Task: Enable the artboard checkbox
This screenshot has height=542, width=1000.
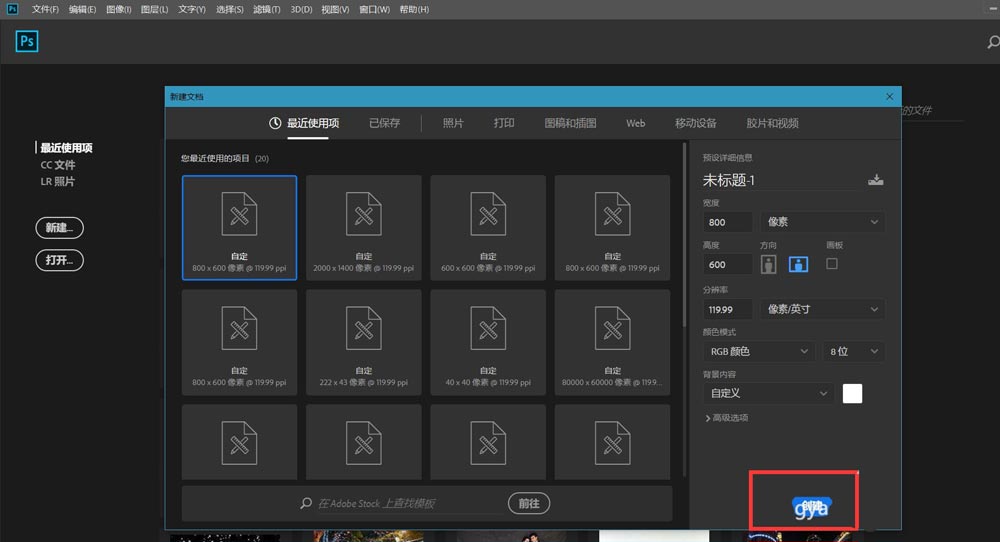Action: coord(832,263)
